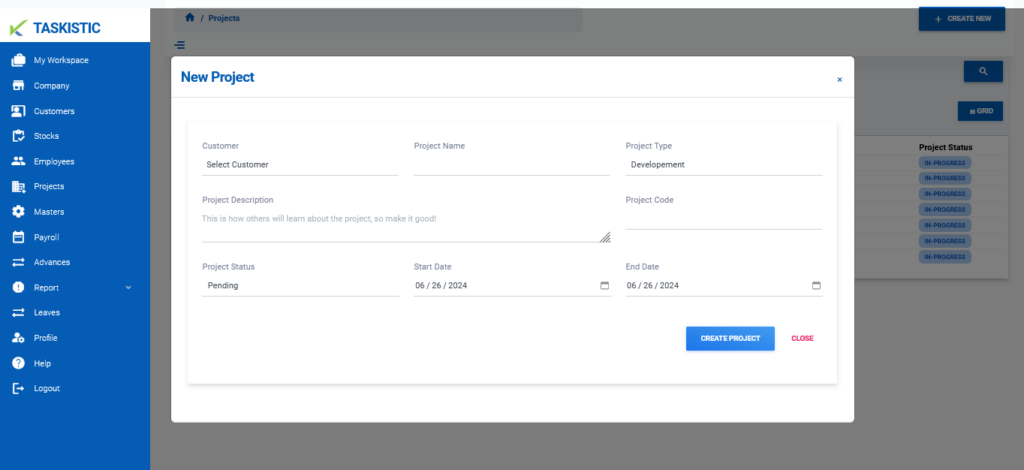Go to Leaves in sidebar menu
Image resolution: width=1024 pixels, height=470 pixels.
(x=46, y=313)
